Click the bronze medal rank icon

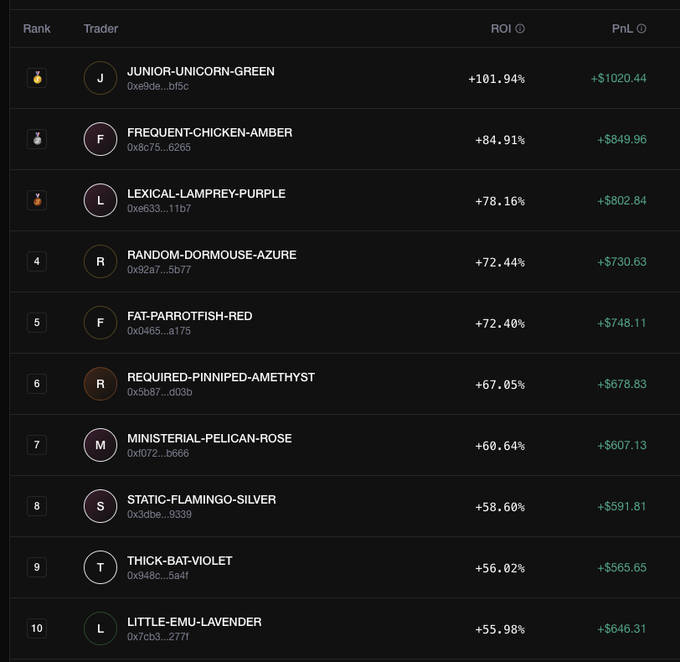[x=37, y=200]
